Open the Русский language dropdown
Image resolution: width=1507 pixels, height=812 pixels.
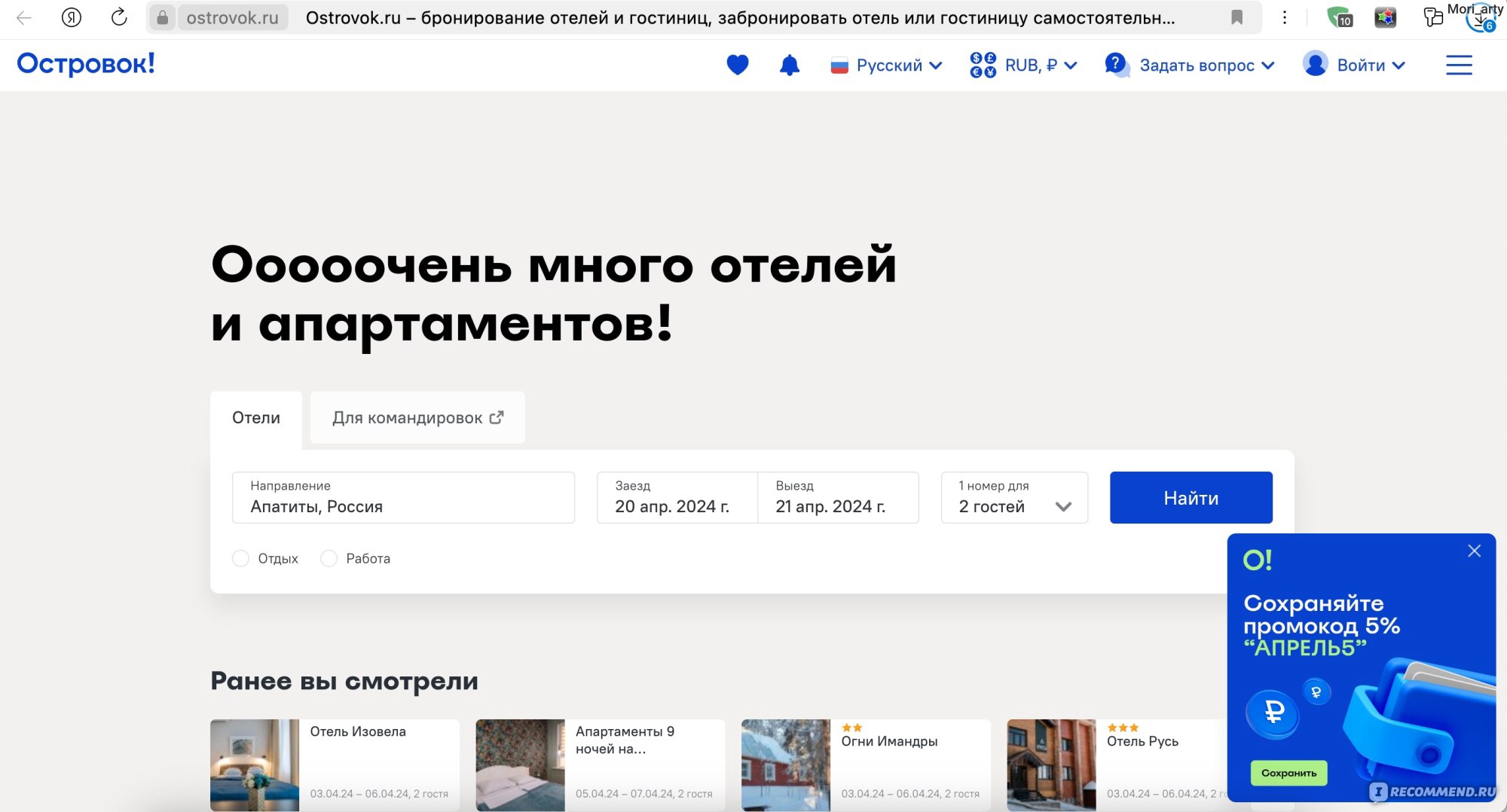point(886,66)
